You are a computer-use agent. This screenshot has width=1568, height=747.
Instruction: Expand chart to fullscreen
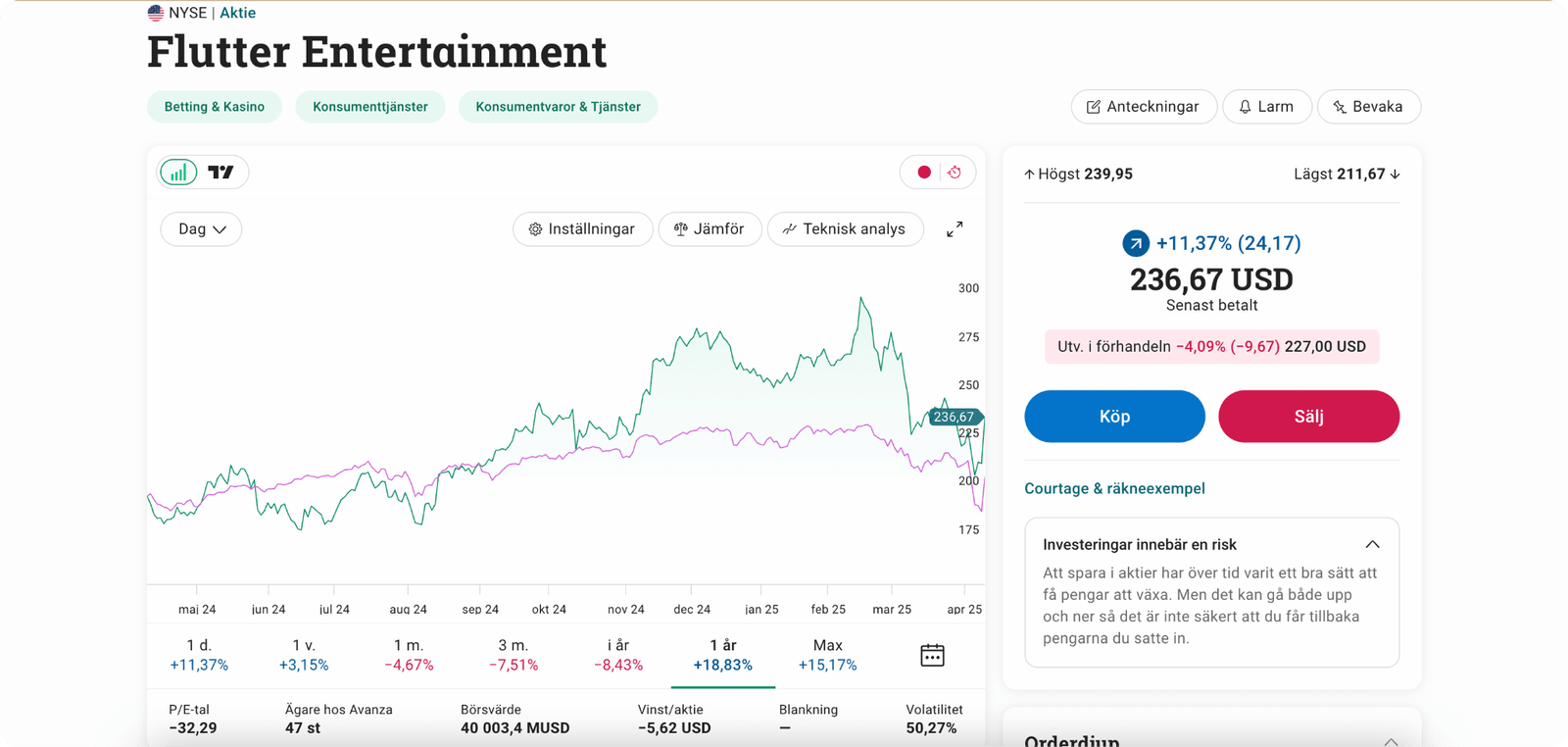(955, 229)
